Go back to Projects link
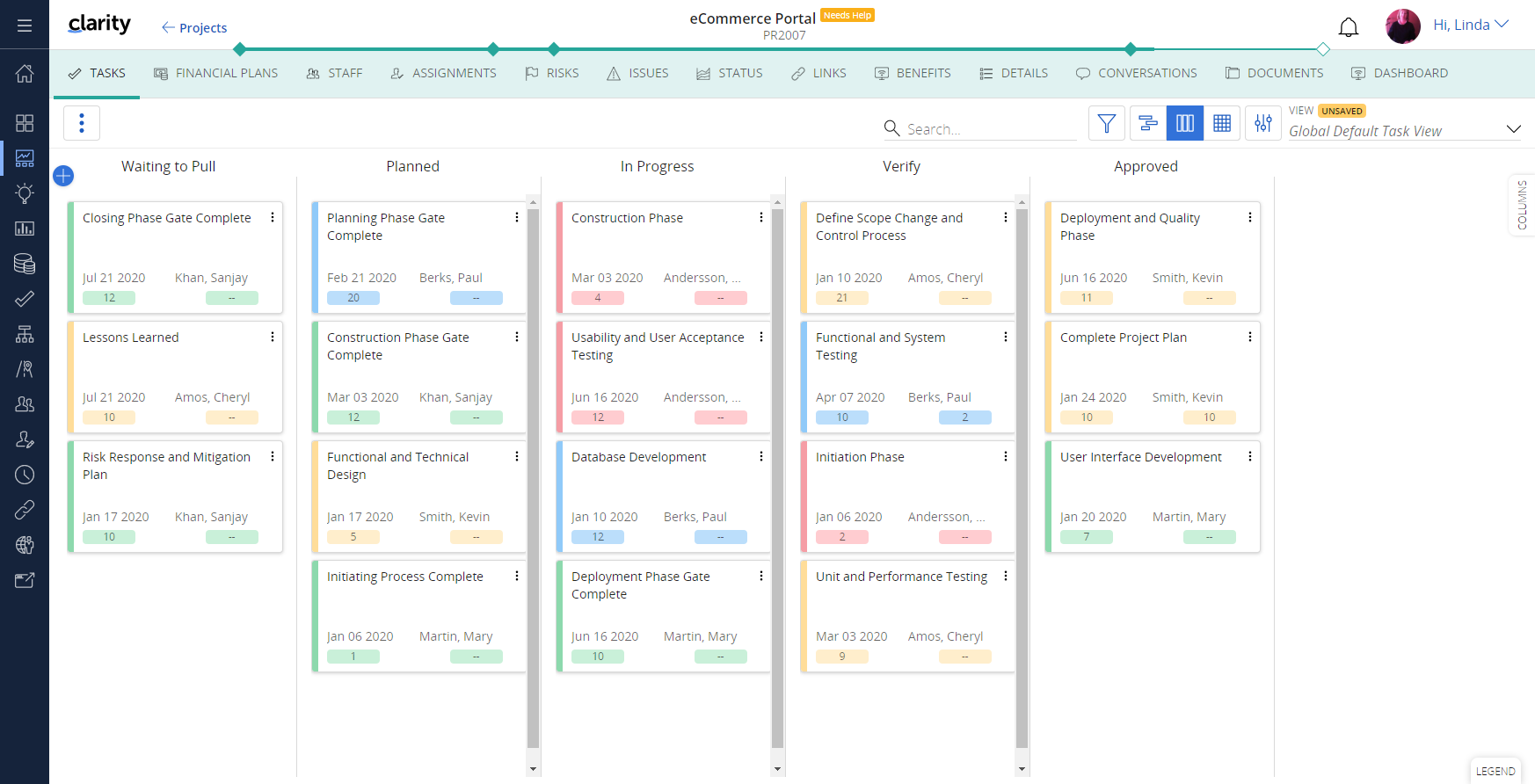The width and height of the screenshot is (1535, 784). (x=194, y=28)
